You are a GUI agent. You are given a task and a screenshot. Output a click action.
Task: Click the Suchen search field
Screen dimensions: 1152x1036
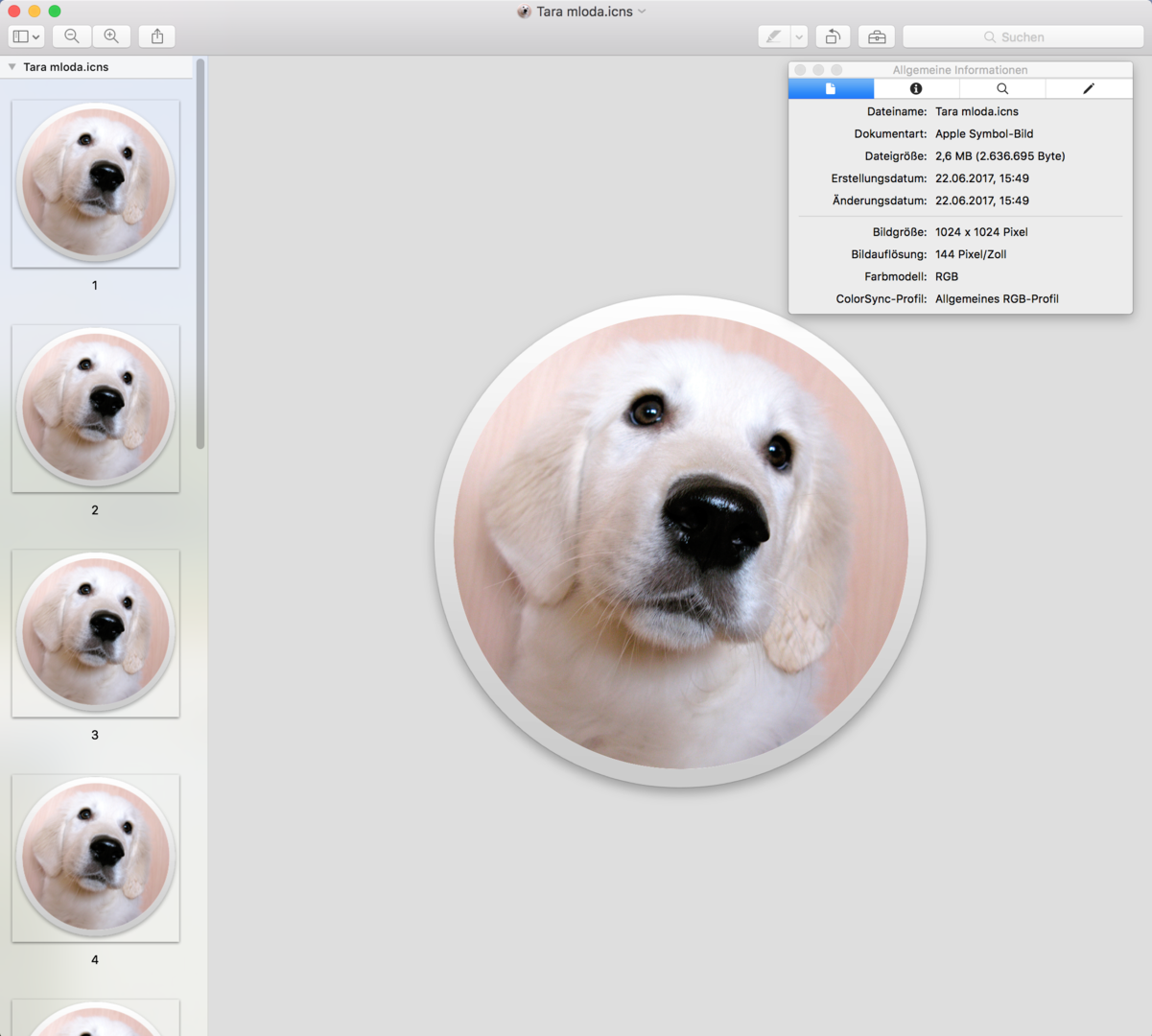[x=1023, y=36]
